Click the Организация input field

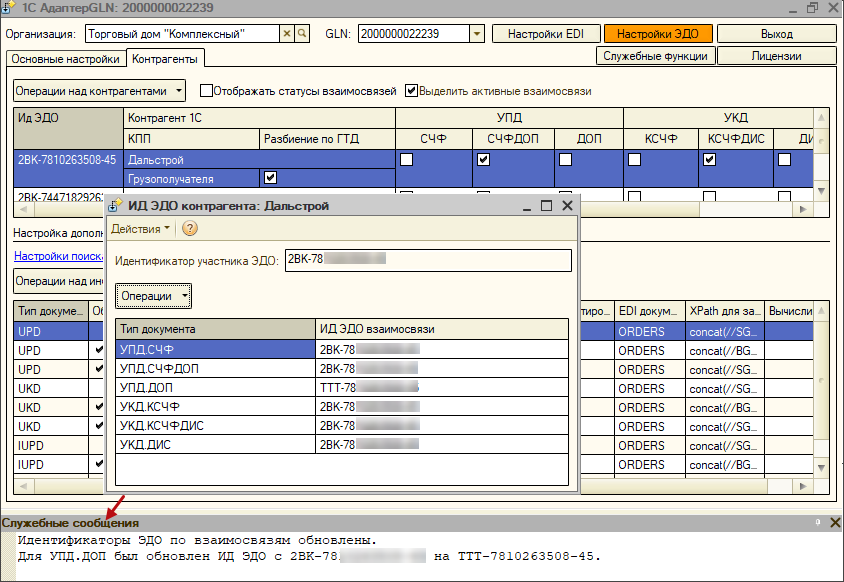tap(182, 34)
